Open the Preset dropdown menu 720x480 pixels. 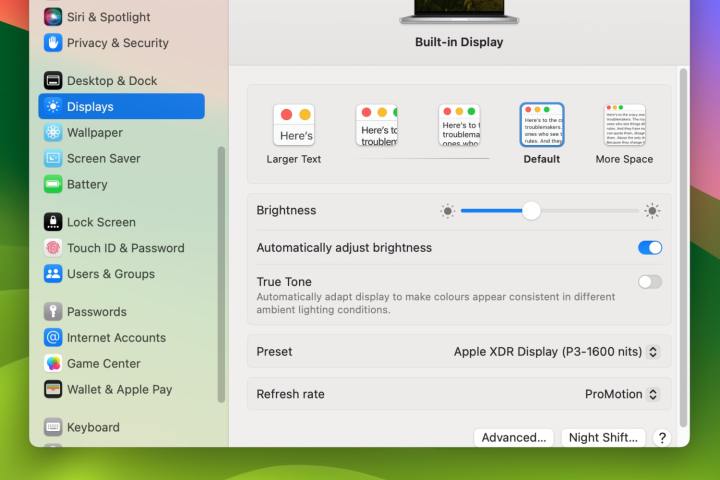coord(557,351)
